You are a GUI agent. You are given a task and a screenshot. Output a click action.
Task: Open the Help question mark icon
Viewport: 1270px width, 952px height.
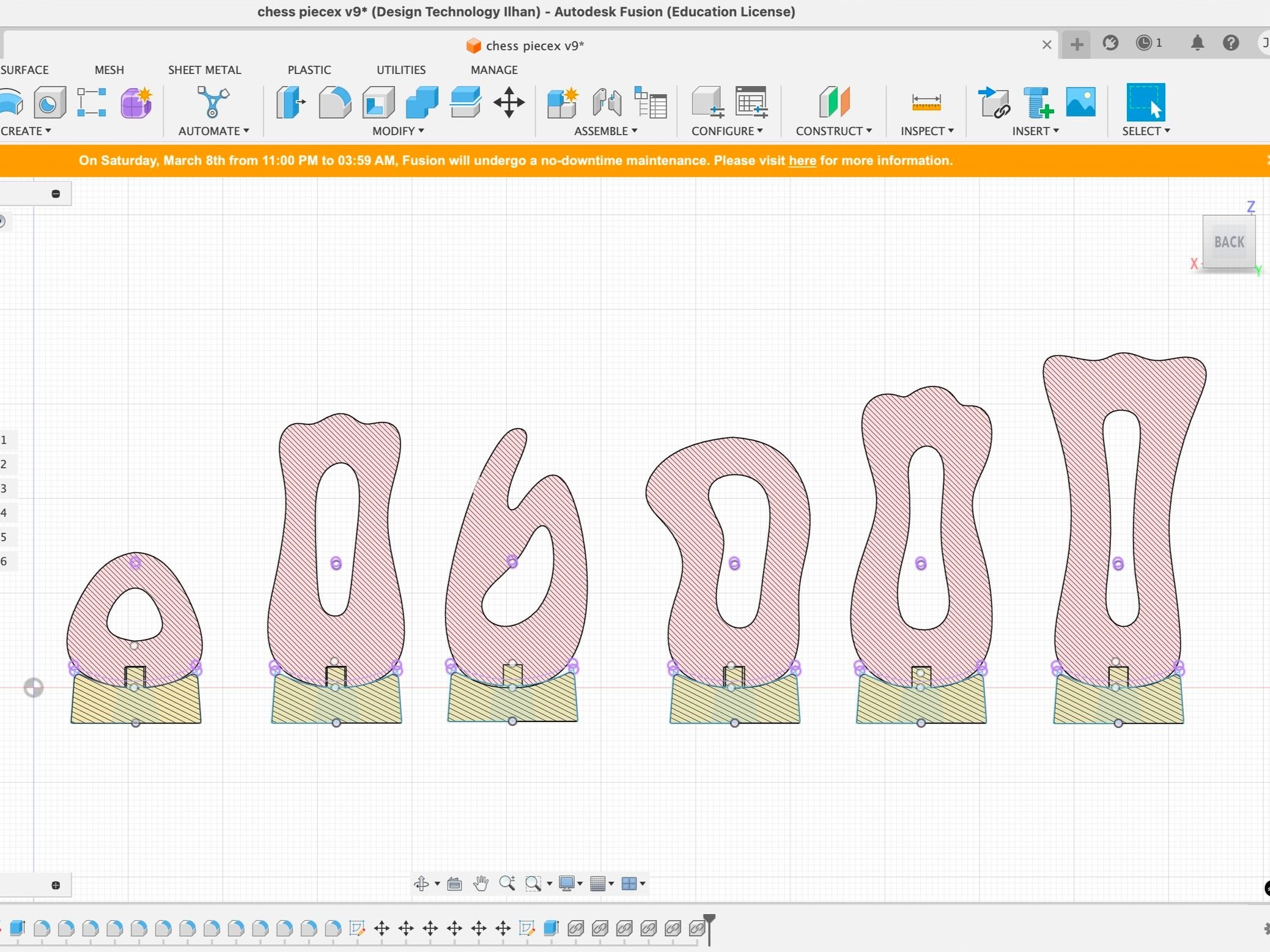point(1231,43)
